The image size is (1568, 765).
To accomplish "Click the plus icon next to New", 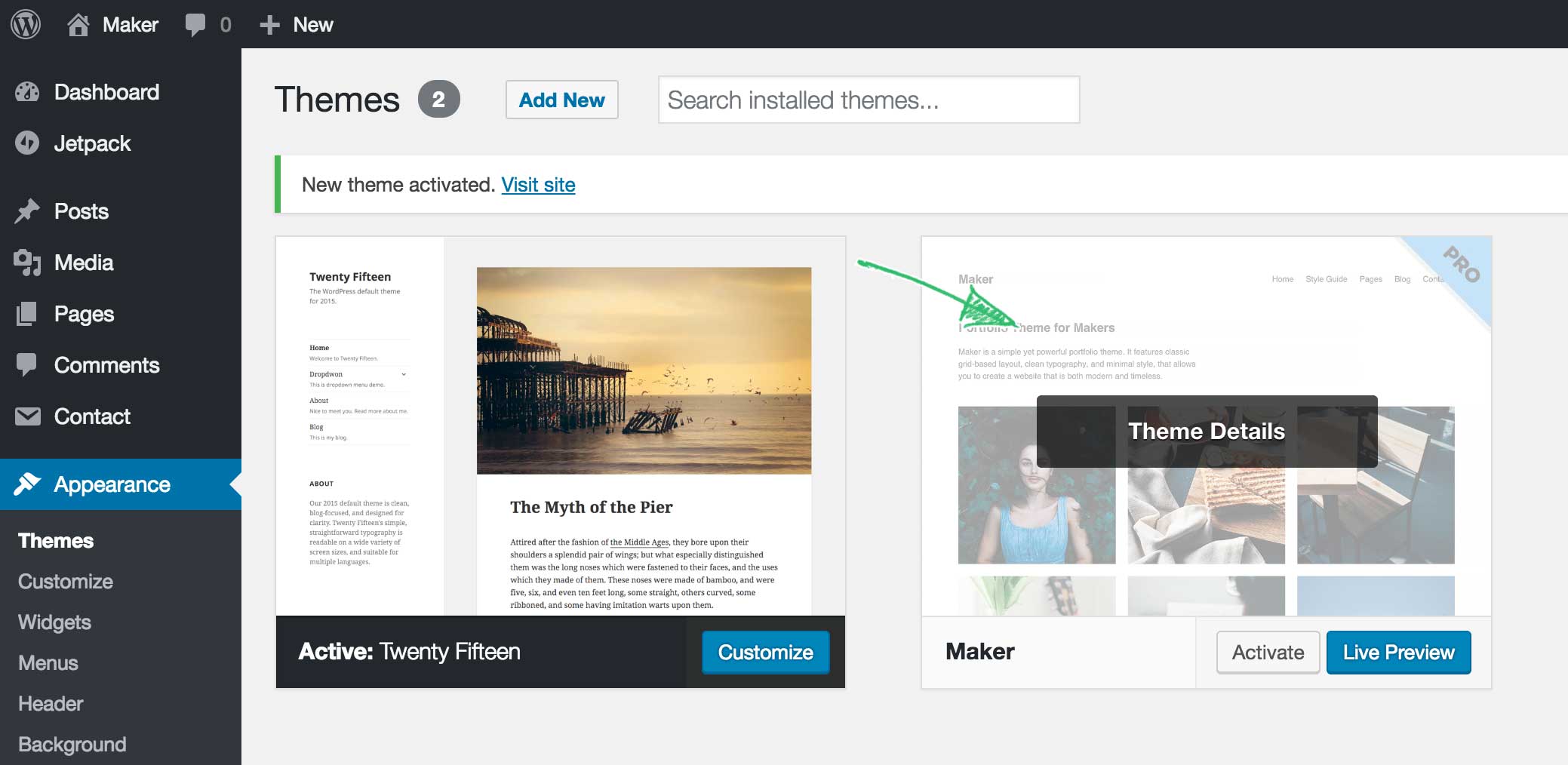I will [269, 25].
